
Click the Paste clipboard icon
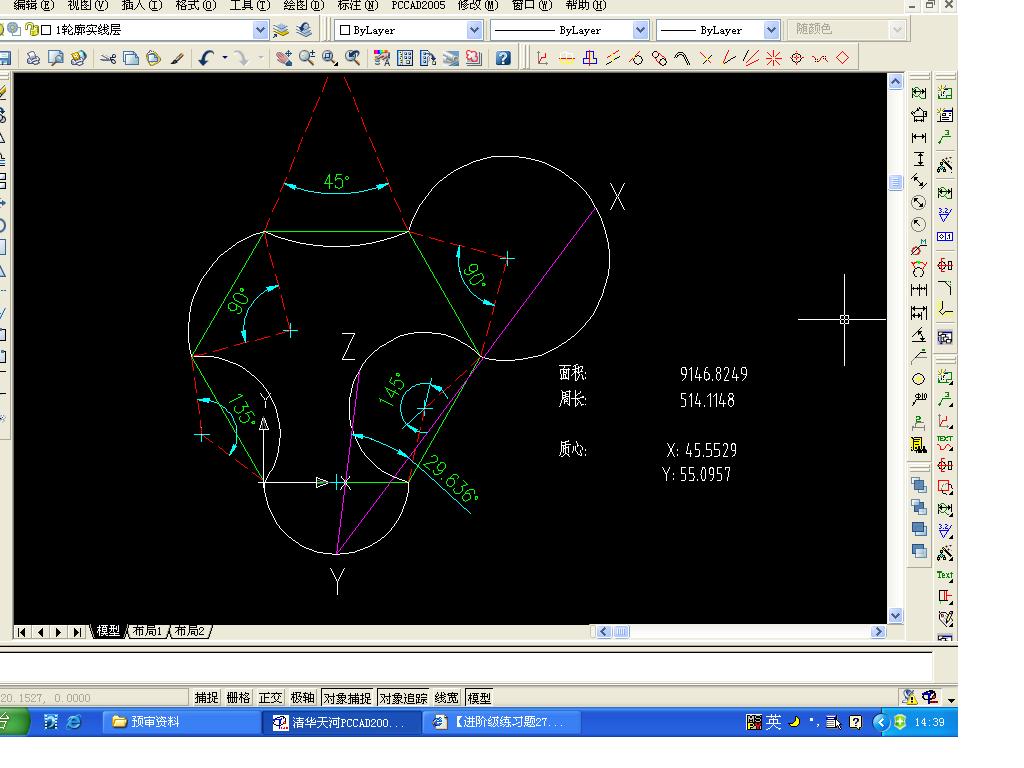pos(153,59)
